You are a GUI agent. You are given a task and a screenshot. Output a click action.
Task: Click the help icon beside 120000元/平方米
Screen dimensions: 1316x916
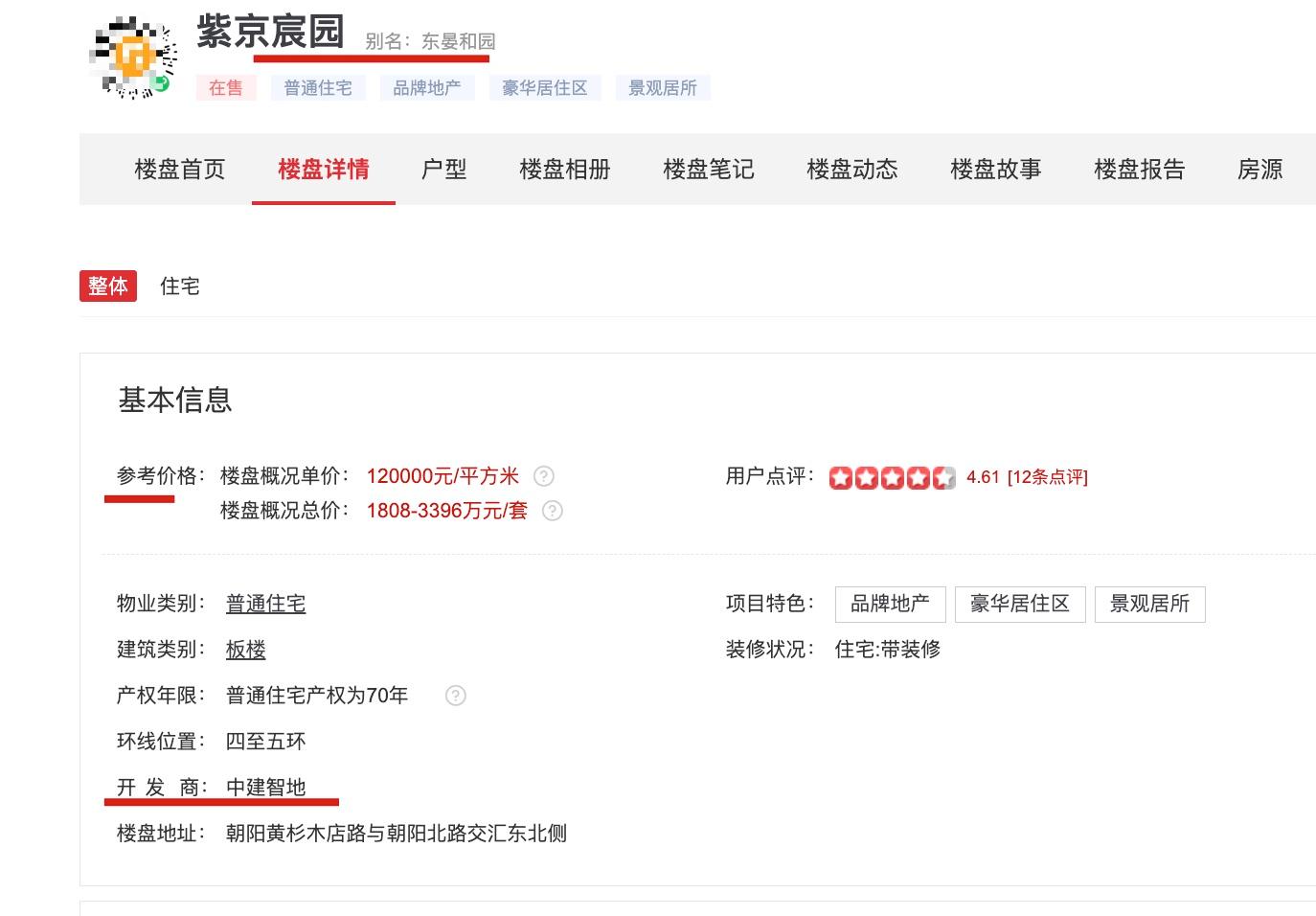(x=544, y=476)
